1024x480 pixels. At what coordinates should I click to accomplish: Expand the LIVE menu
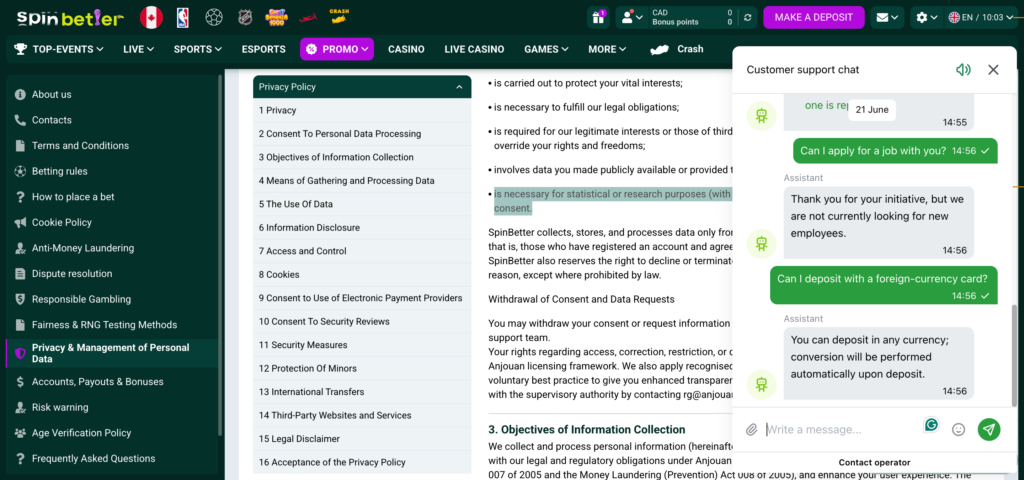[138, 49]
